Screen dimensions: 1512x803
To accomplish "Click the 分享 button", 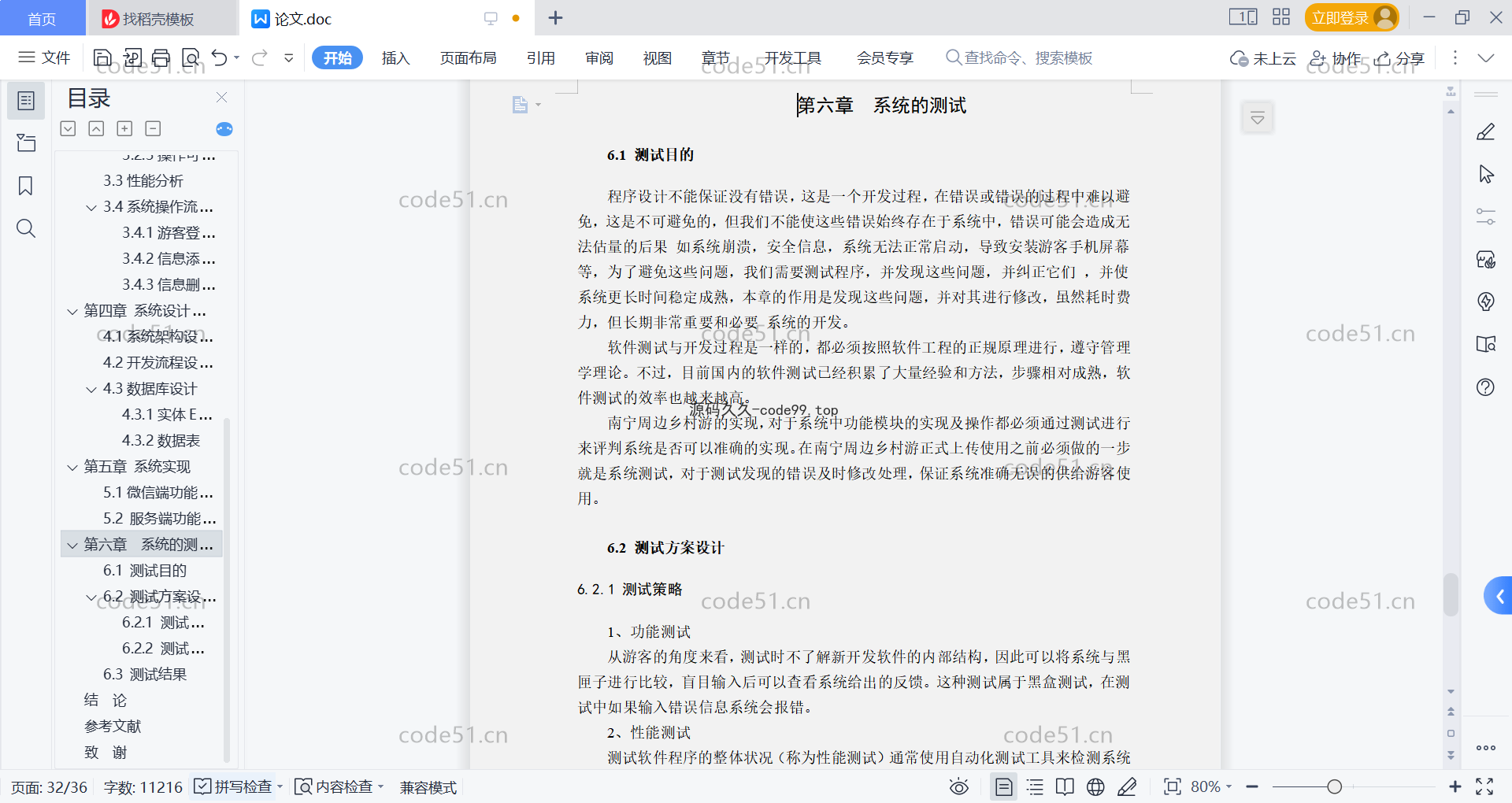I will (x=1400, y=58).
